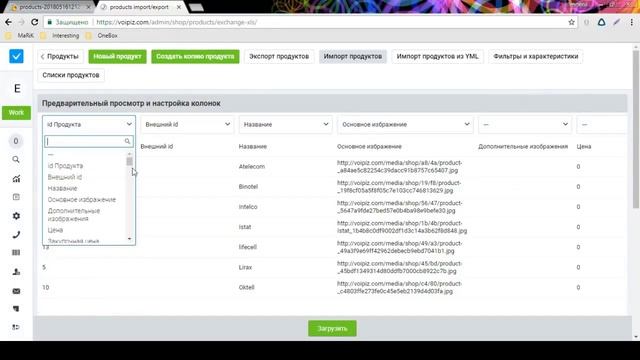This screenshot has height=360, width=640.
Task: Open a new browser tab
Action: 196,7
